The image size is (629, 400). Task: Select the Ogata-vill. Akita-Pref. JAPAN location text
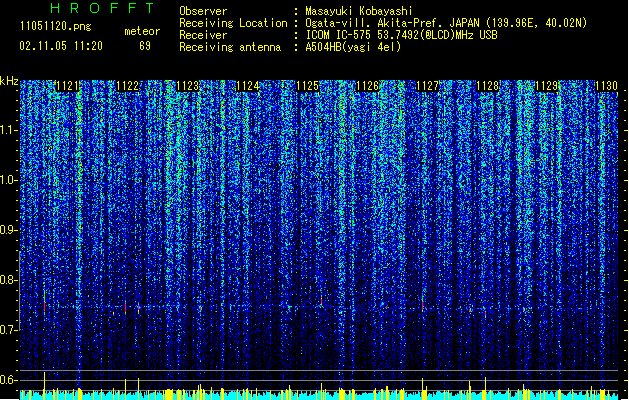[446, 23]
